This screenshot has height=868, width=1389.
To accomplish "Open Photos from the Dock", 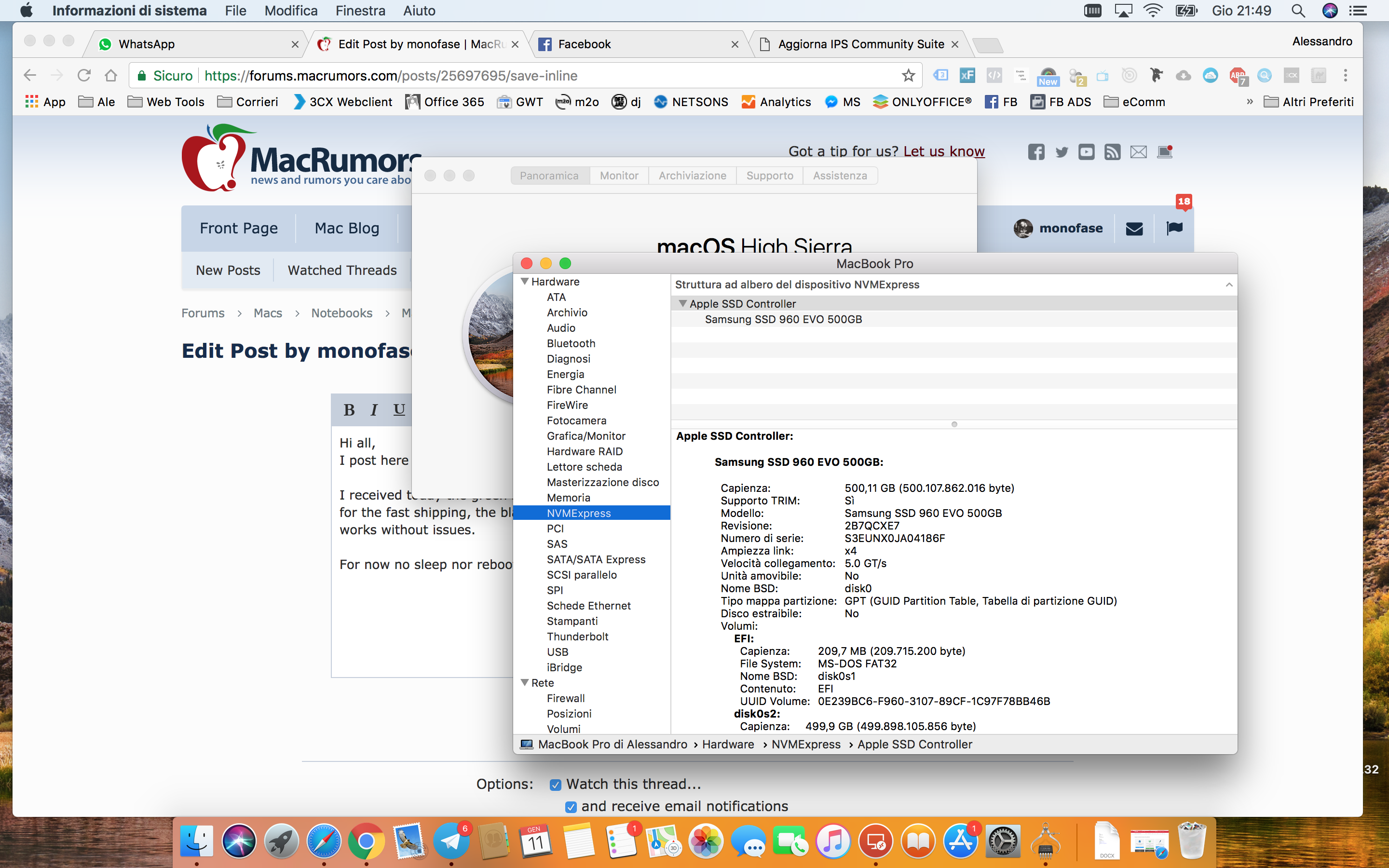I will click(706, 841).
